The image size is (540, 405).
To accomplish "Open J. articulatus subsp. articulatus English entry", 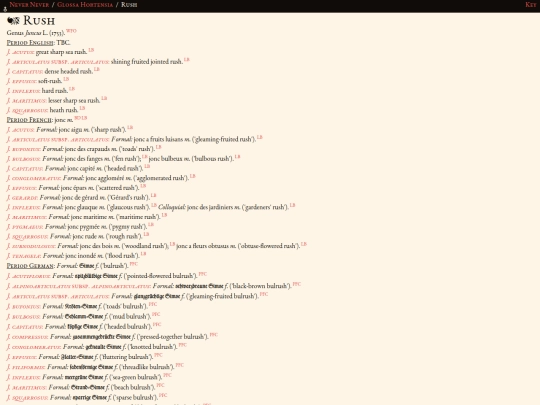I will tap(58, 62).
